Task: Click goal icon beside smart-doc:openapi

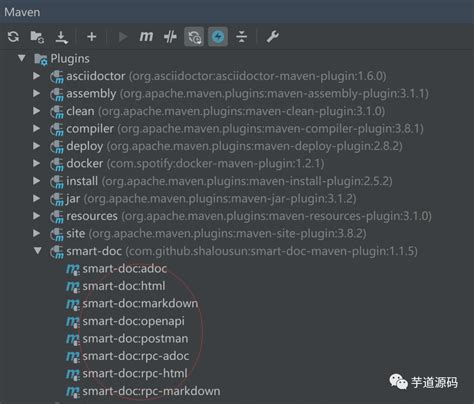Action: [x=73, y=322]
